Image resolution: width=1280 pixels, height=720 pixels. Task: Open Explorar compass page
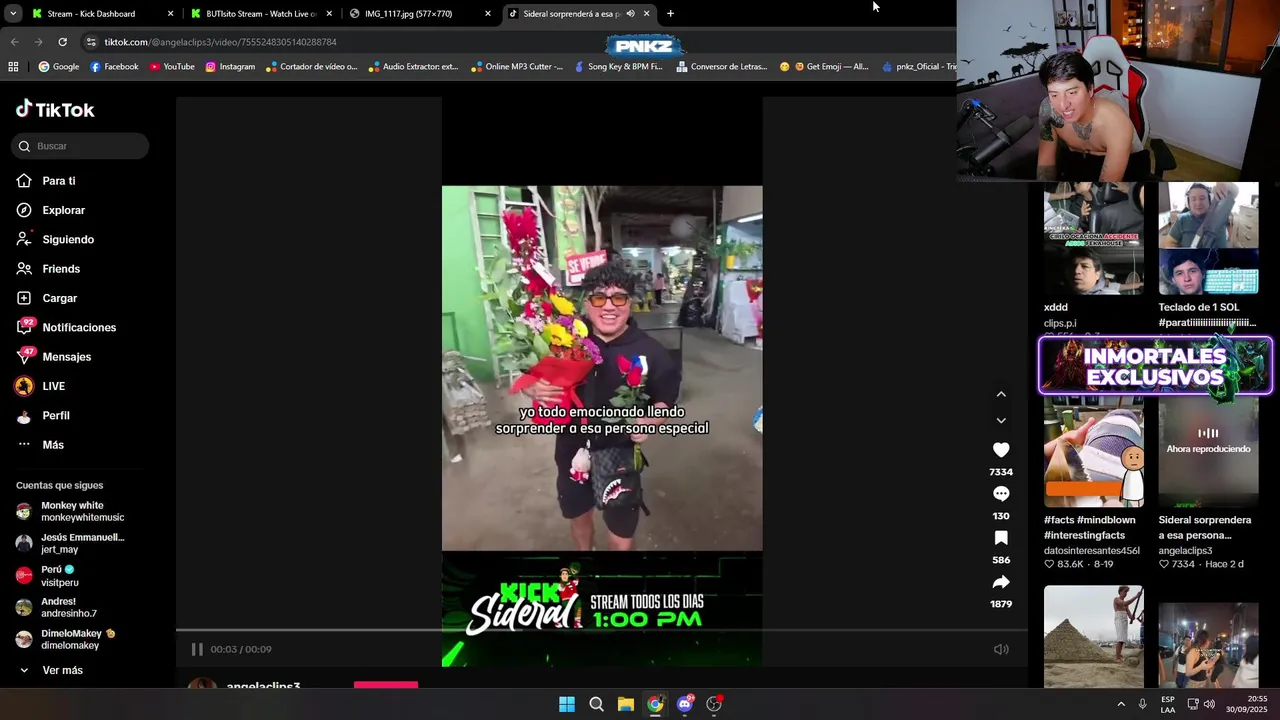click(51, 210)
